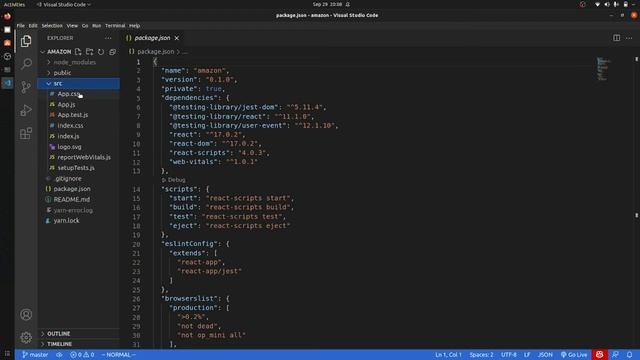This screenshot has width=640, height=360.
Task: Open the File menu
Action: coord(20,26)
